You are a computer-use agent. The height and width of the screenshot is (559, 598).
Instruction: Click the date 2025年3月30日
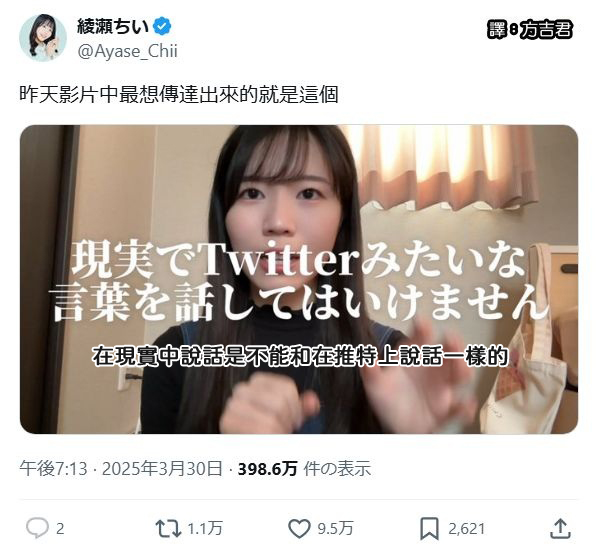(x=162, y=468)
